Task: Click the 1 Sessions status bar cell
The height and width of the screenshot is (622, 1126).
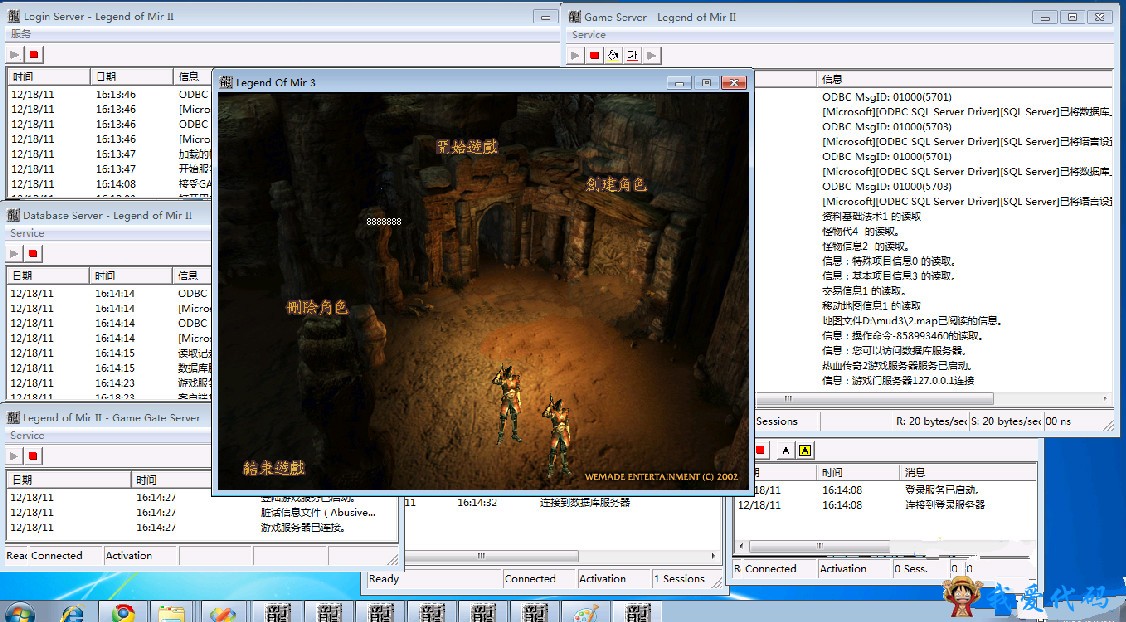Action: click(x=679, y=579)
